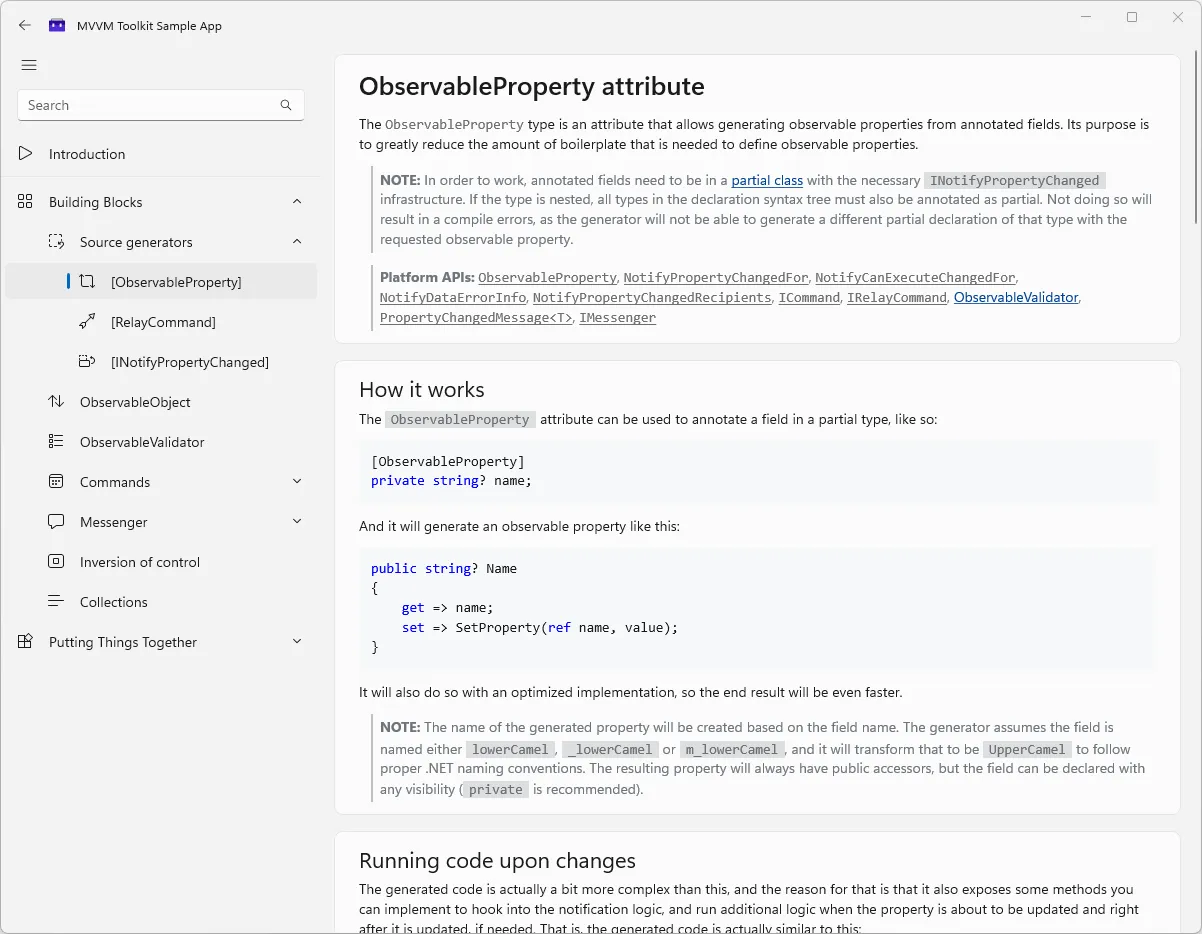Click the Running code upon changes heading
Screen dimensions: 1202x934
pos(497,861)
